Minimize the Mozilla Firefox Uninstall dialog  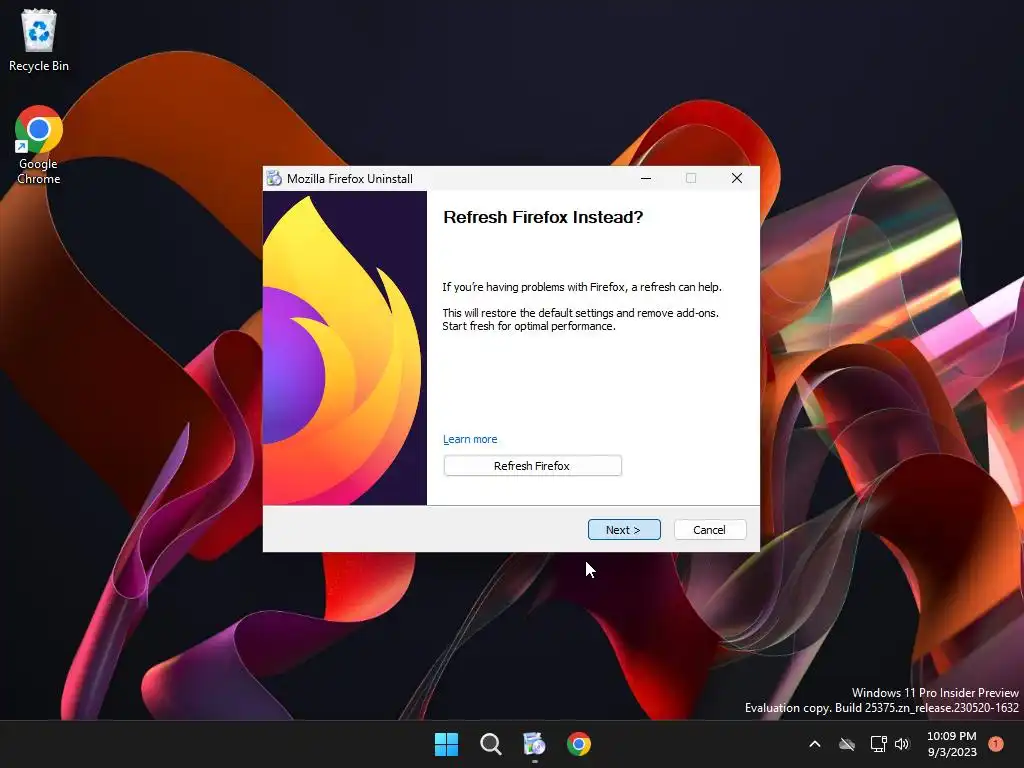coord(646,178)
